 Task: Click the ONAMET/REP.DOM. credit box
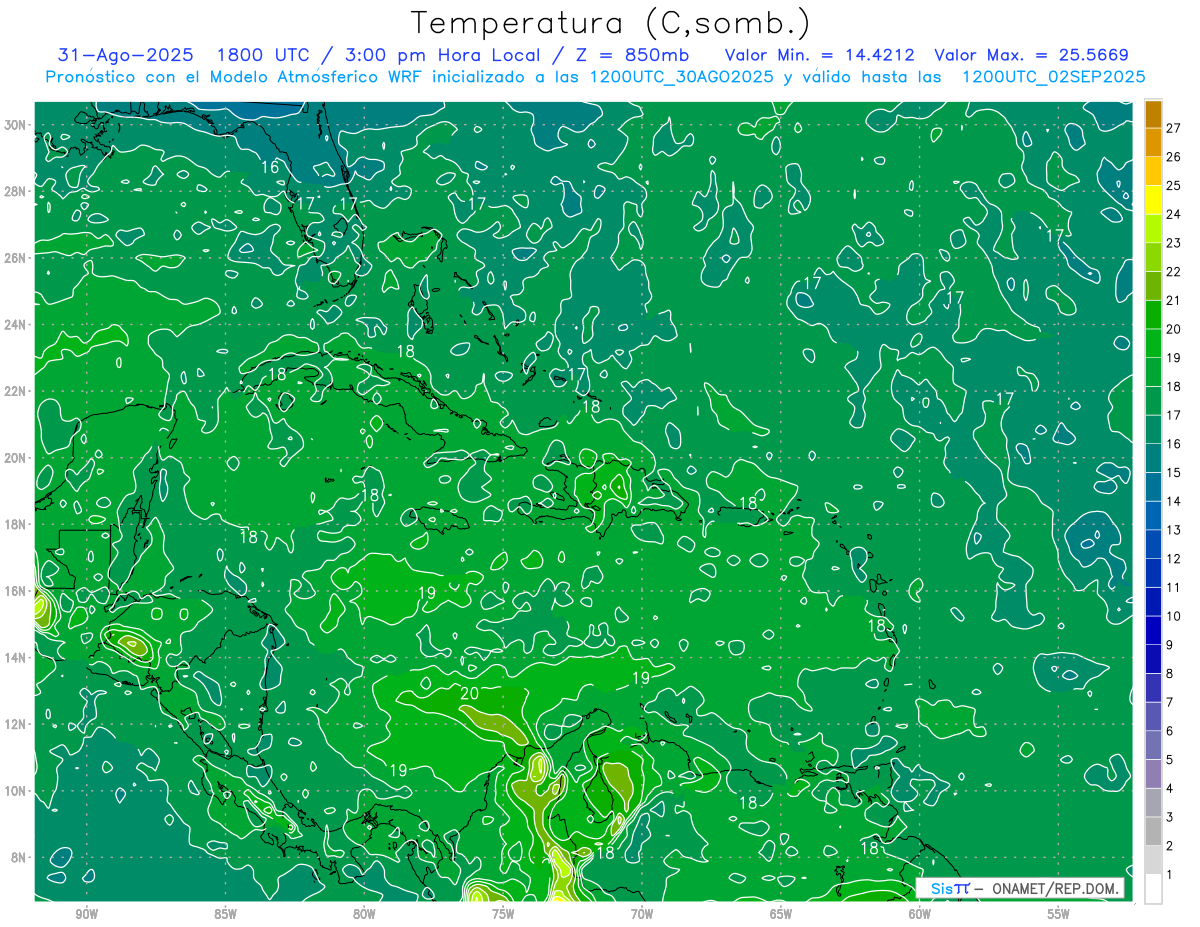click(x=1020, y=888)
